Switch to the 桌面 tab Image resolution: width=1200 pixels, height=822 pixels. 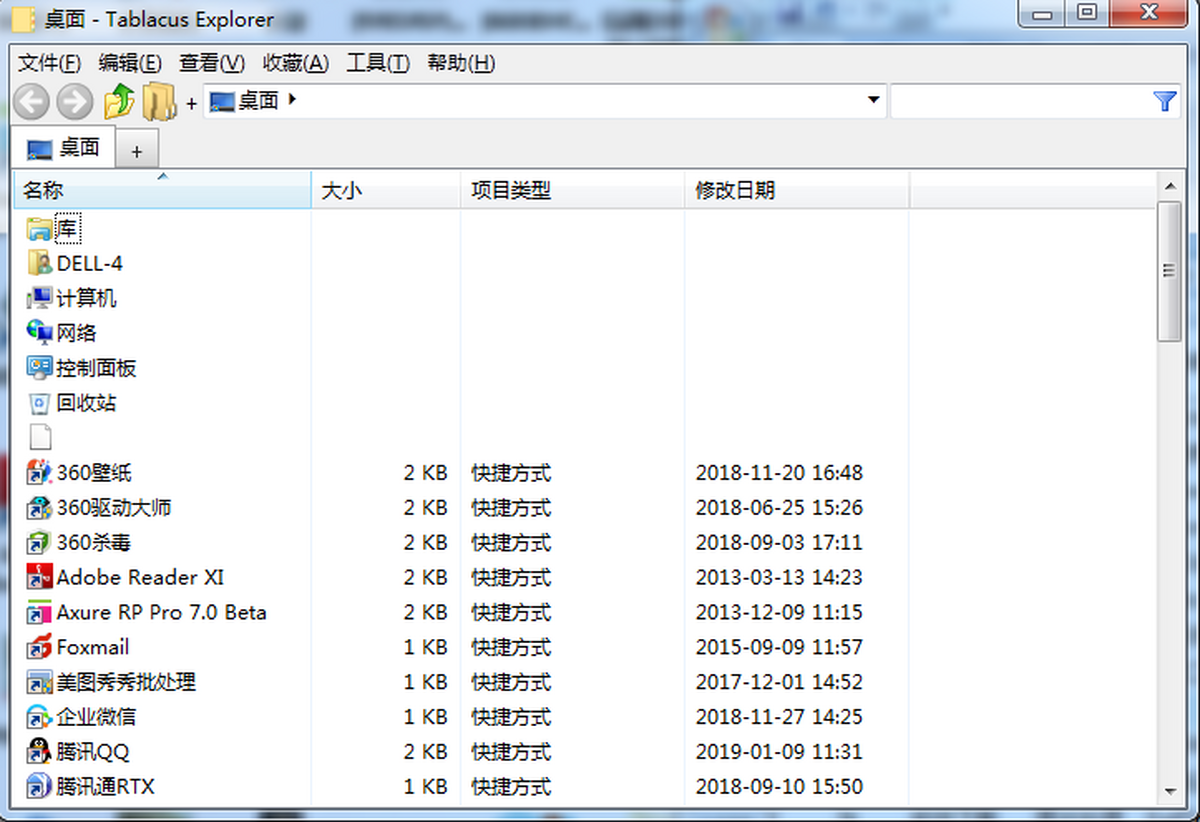(64, 148)
